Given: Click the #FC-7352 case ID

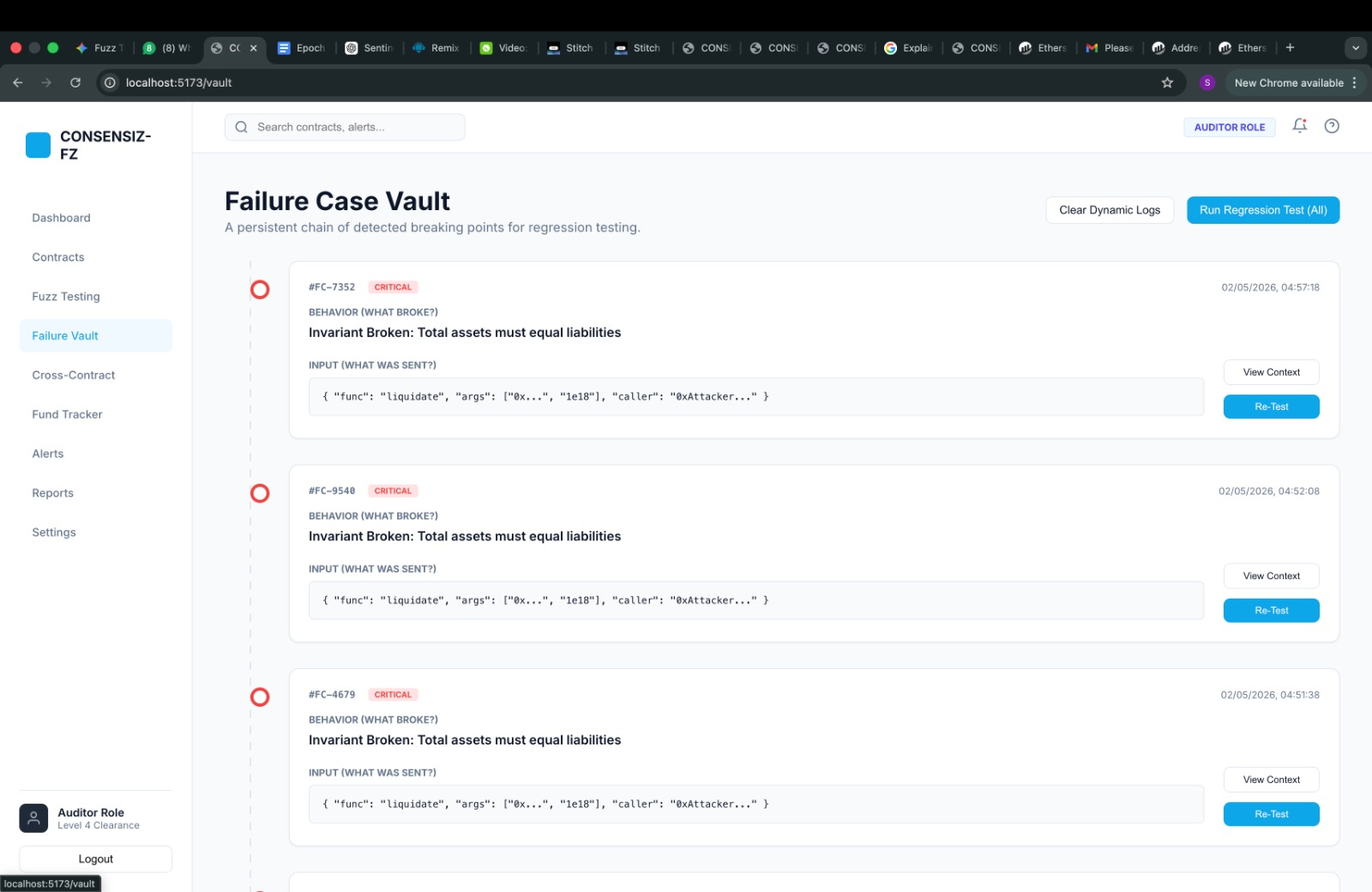Looking at the screenshot, I should [x=332, y=287].
